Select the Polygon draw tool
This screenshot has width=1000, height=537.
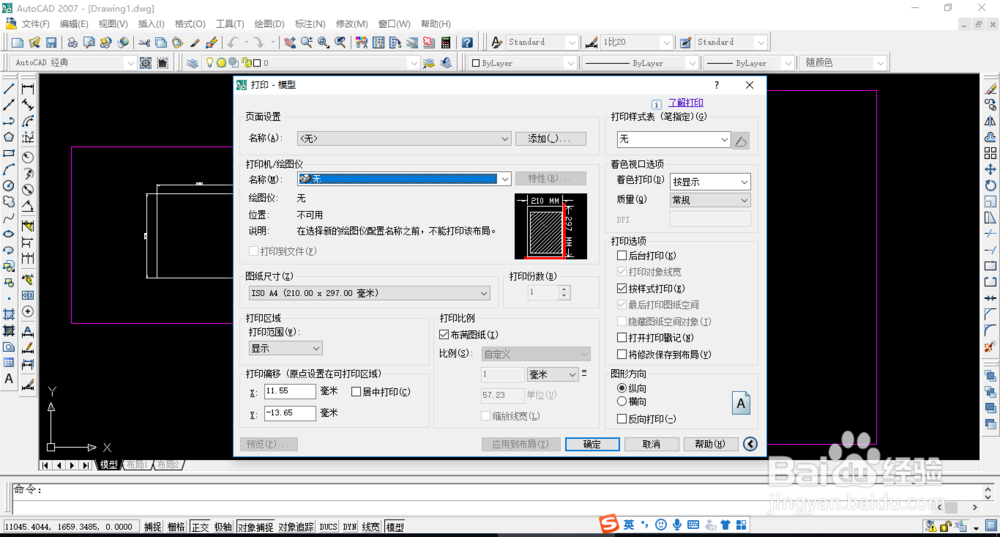[x=9, y=137]
